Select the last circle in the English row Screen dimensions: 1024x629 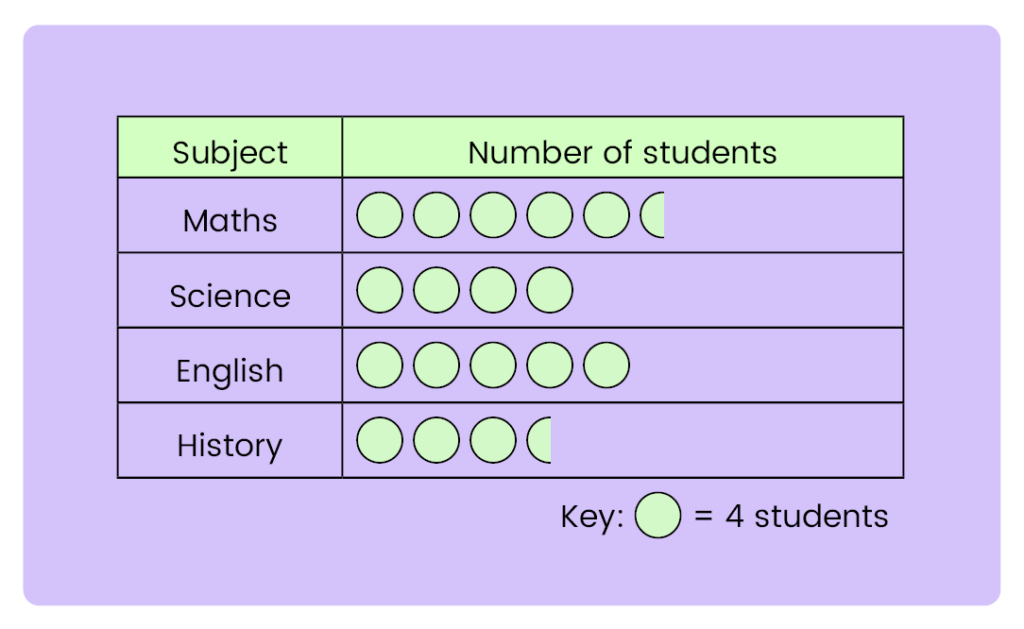click(606, 366)
